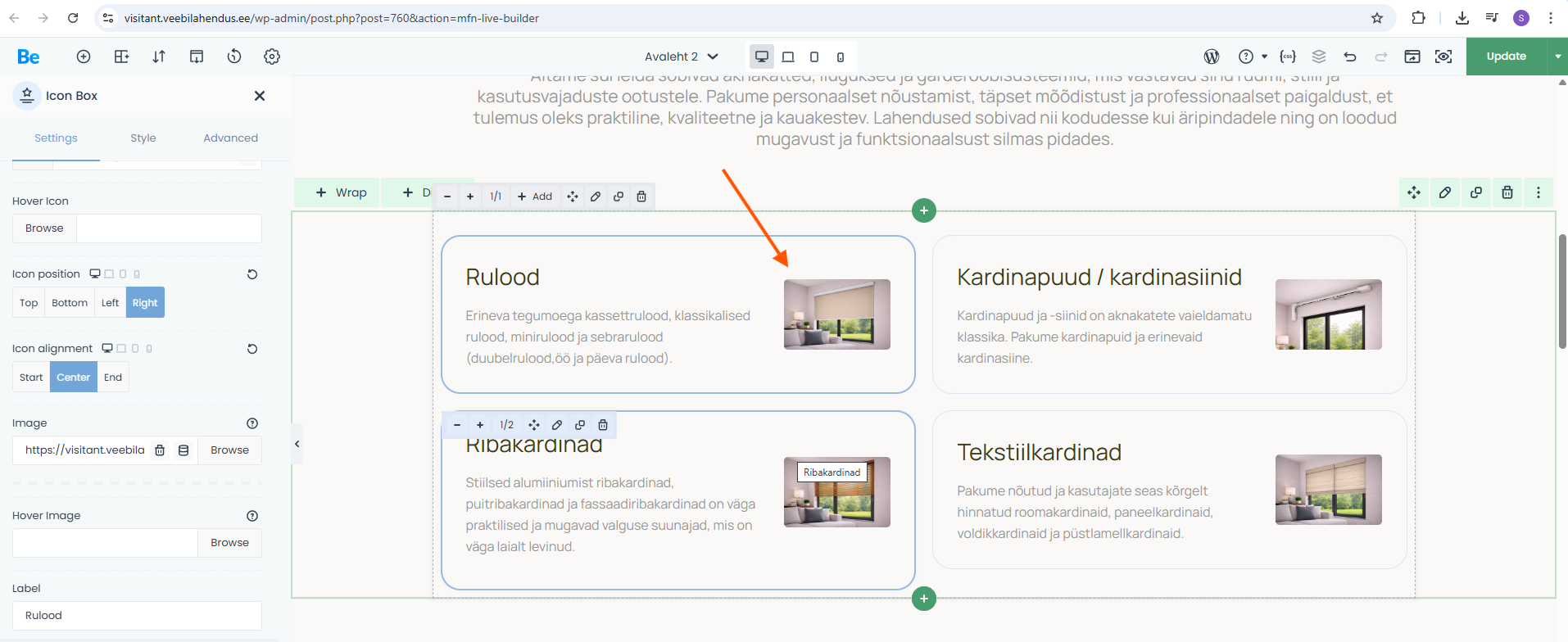This screenshot has height=642, width=1568.
Task: Click the add element plus icon in top toolbar
Action: [x=84, y=57]
